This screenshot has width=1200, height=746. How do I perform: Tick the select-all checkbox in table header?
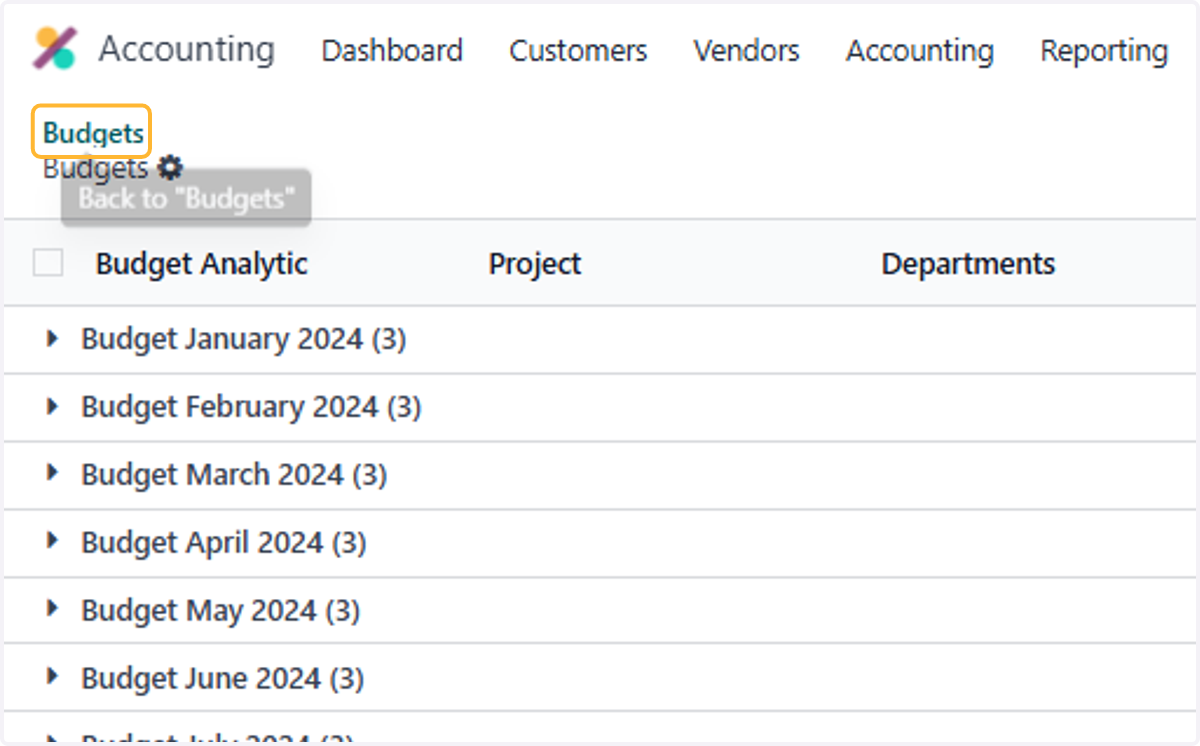48,263
